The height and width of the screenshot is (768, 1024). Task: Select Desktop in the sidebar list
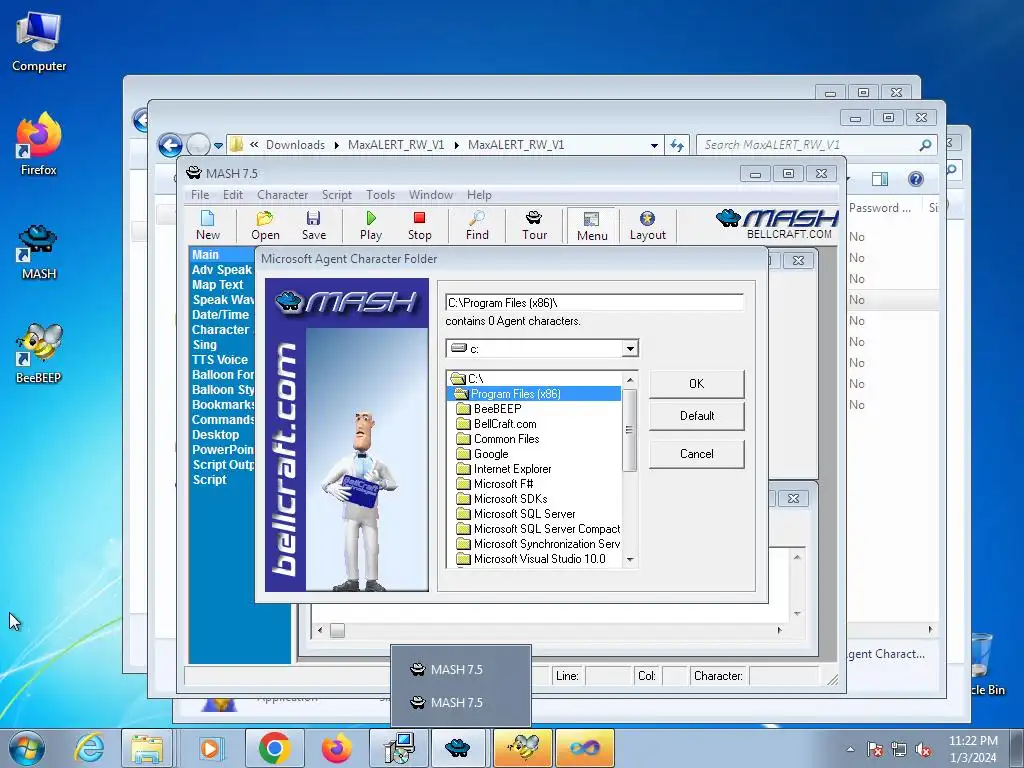point(216,435)
